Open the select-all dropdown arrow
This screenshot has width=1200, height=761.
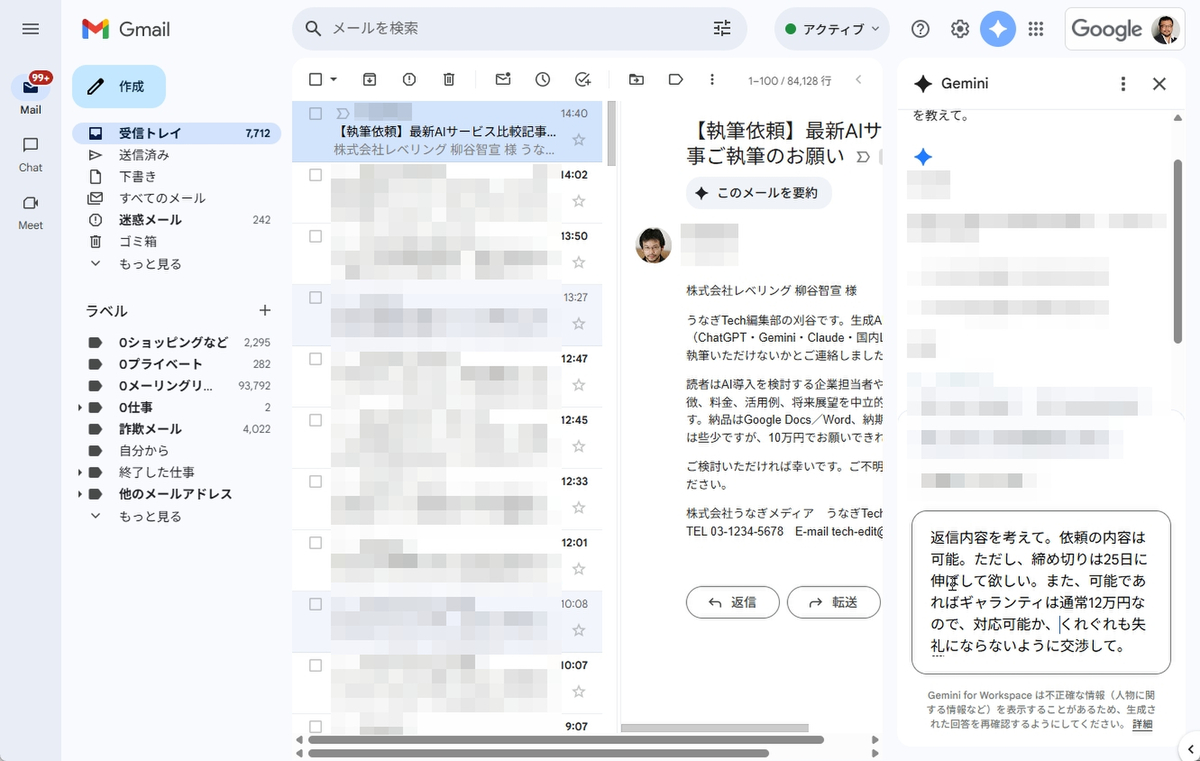point(334,79)
